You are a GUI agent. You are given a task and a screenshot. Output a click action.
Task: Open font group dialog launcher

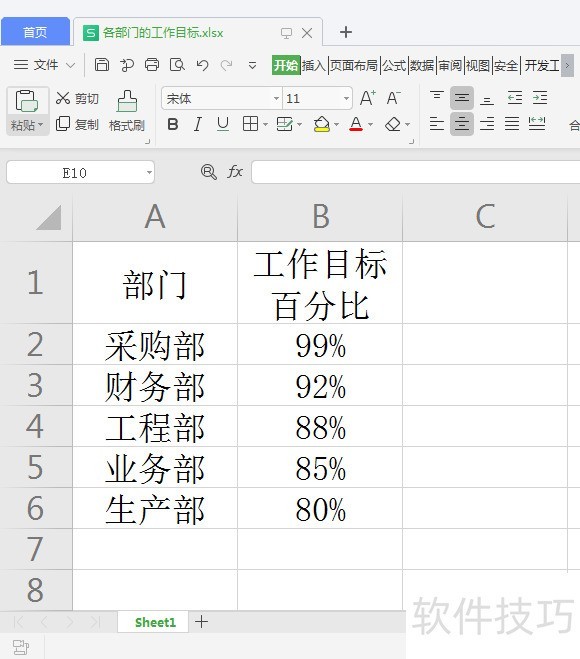[x=411, y=142]
